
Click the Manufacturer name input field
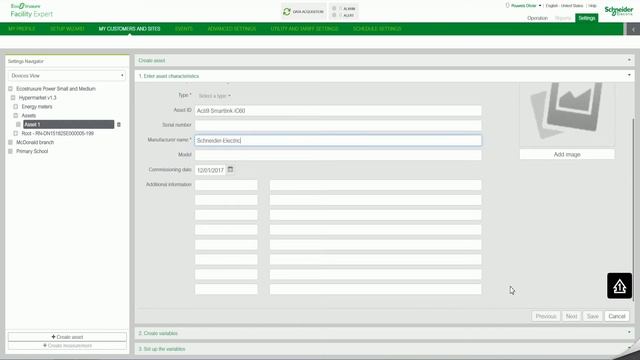click(338, 140)
